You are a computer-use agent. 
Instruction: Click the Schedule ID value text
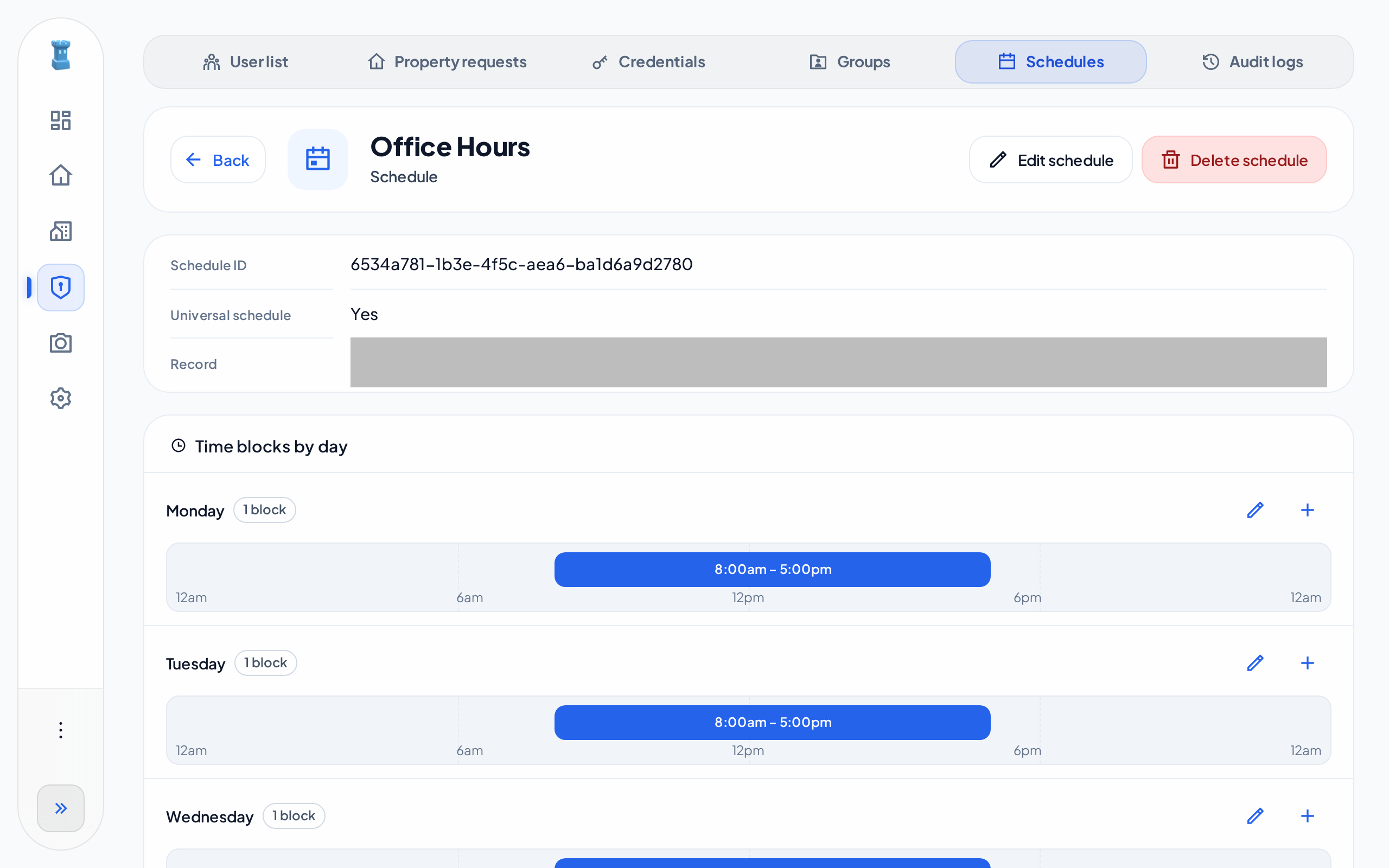click(x=521, y=264)
